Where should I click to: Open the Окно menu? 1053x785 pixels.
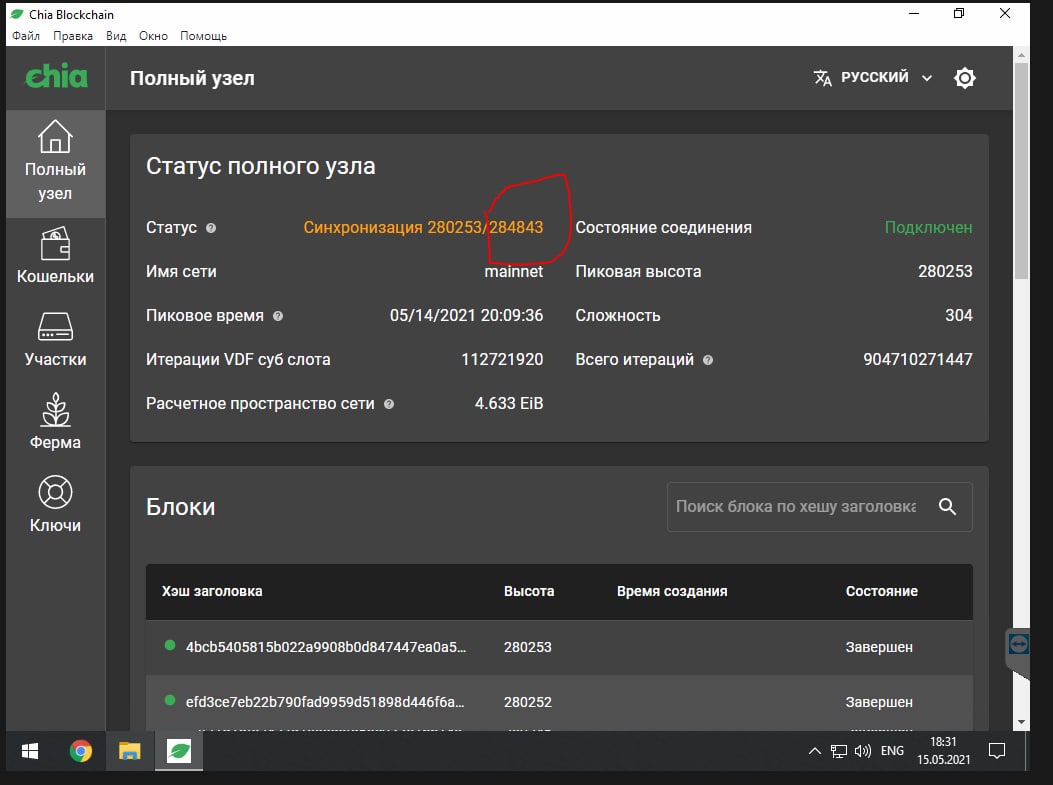click(x=153, y=36)
